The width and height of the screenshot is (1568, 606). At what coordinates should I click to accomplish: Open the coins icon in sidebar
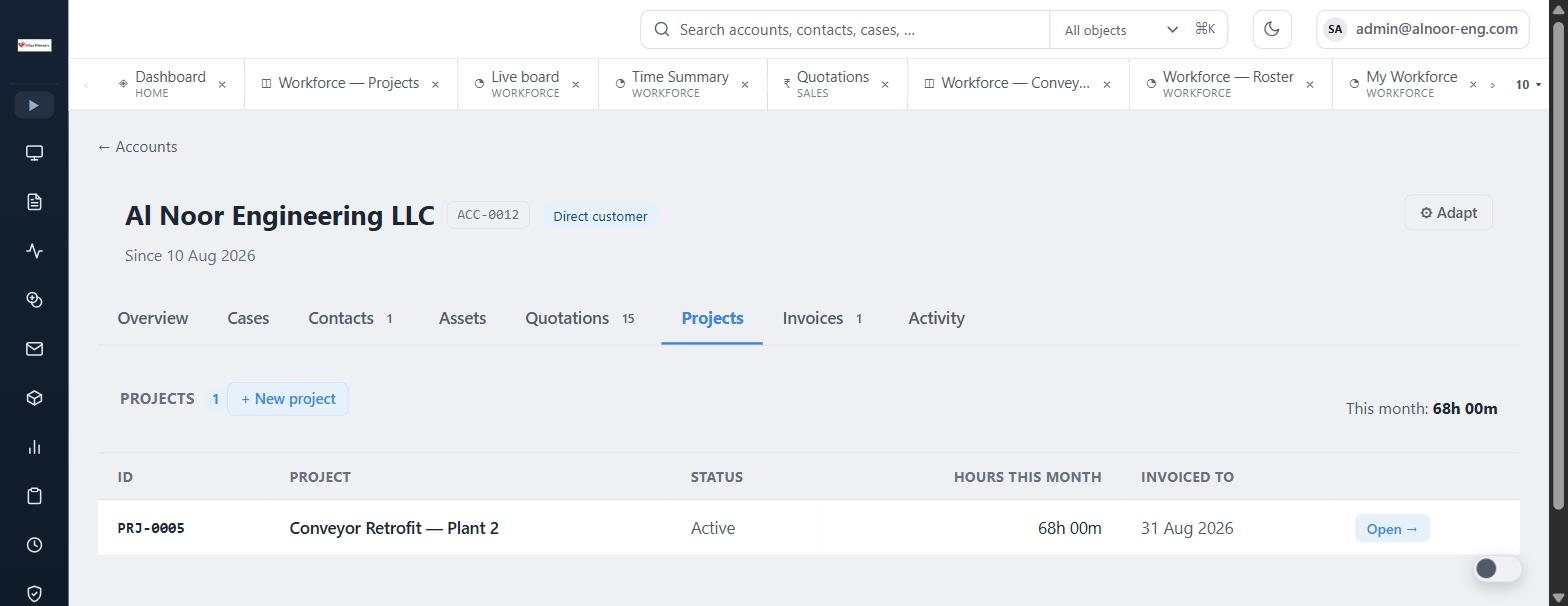[x=34, y=300]
